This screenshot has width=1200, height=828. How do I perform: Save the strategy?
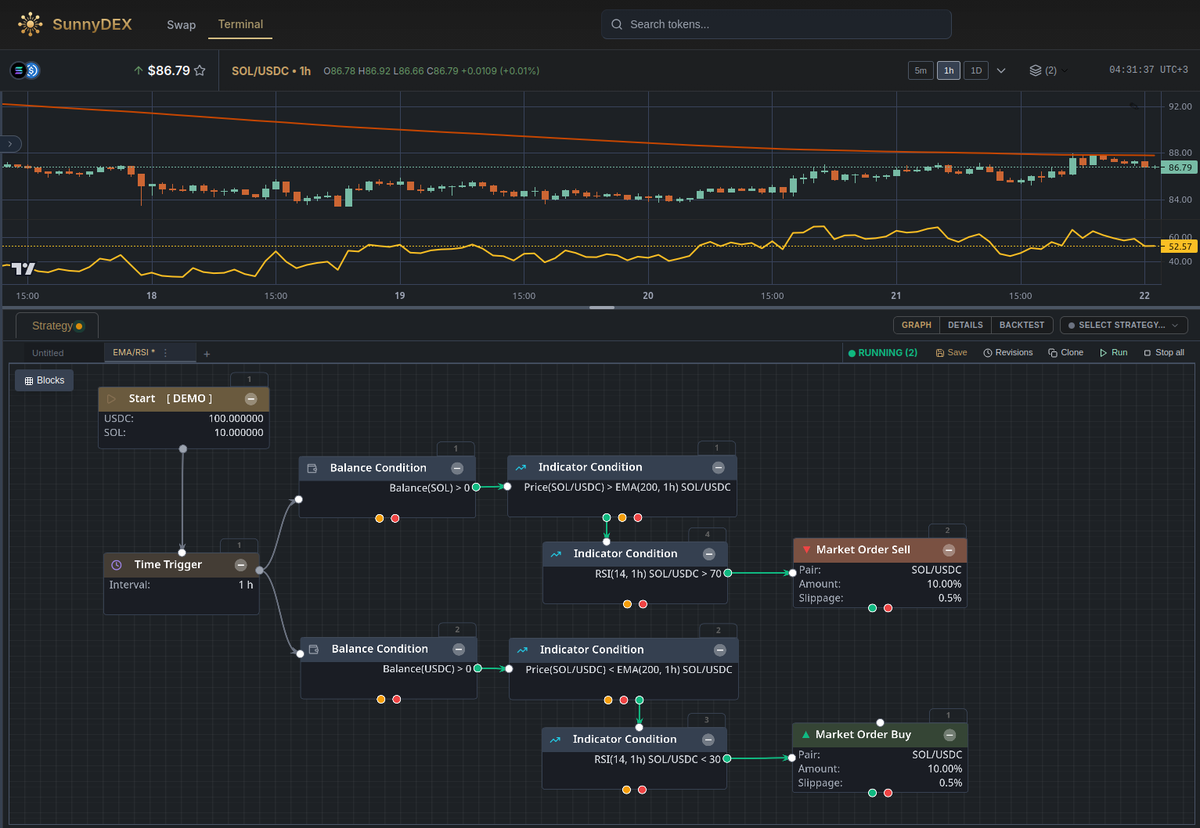pyautogui.click(x=951, y=353)
